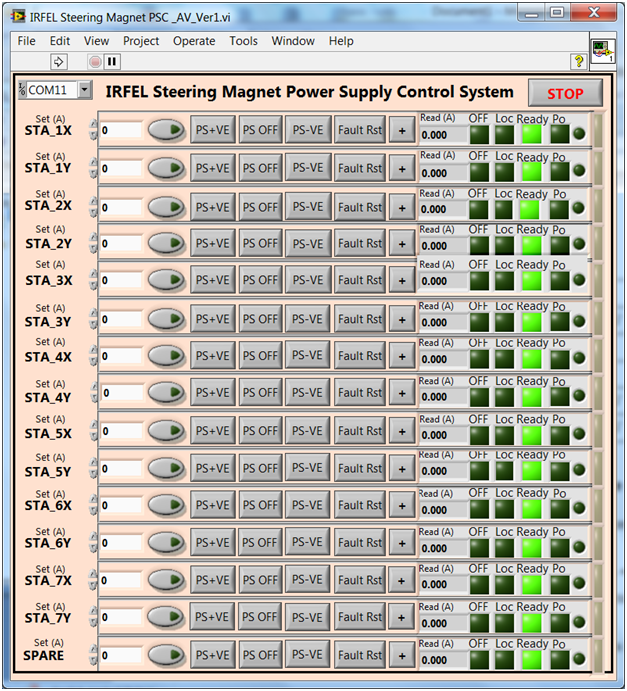Click the OFF indicator in the STA_2X row

pos(478,210)
